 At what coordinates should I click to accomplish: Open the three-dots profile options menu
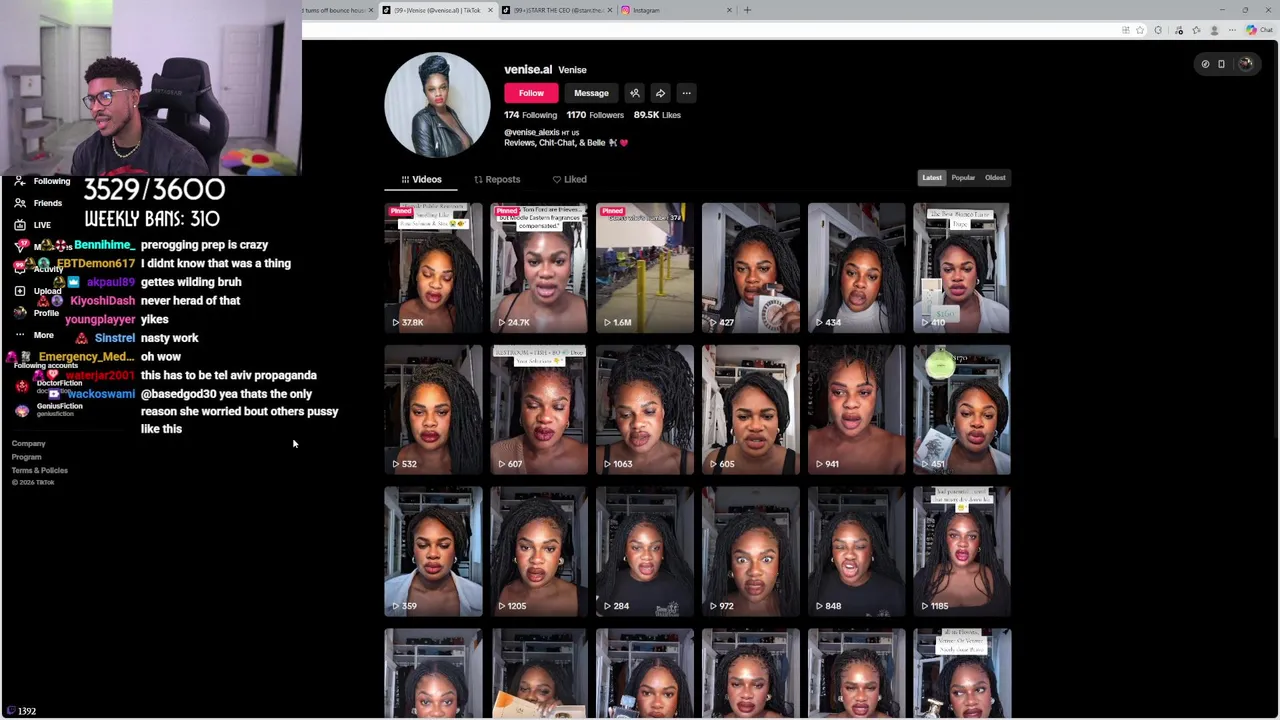pos(686,93)
